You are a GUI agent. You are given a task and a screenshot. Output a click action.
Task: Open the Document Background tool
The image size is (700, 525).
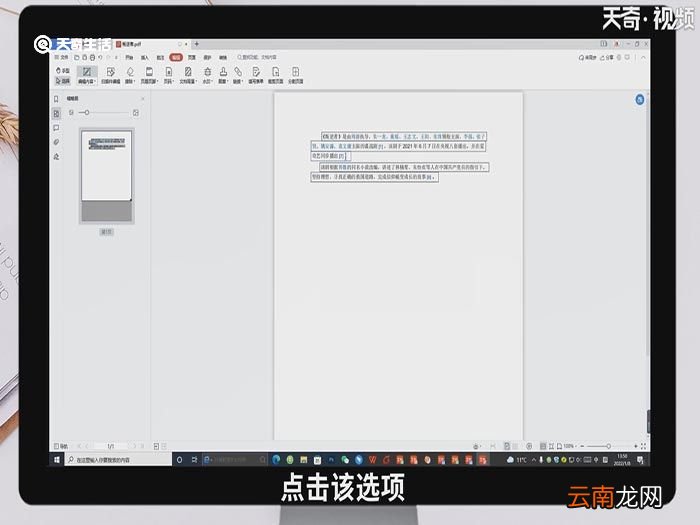pos(188,75)
